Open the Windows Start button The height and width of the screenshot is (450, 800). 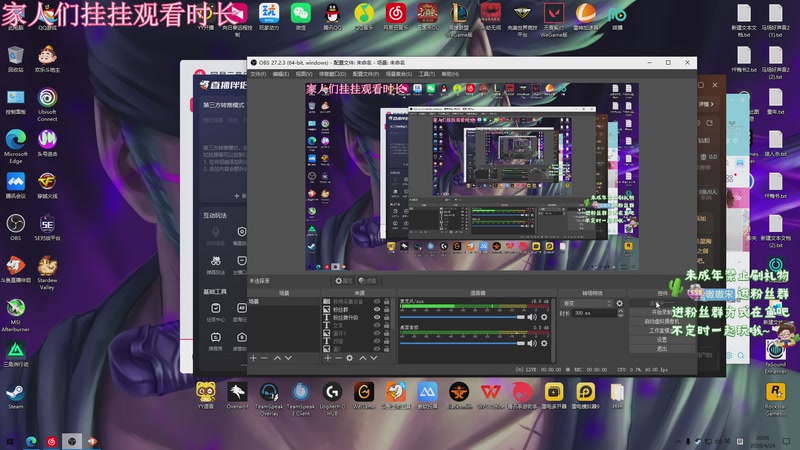[x=10, y=441]
